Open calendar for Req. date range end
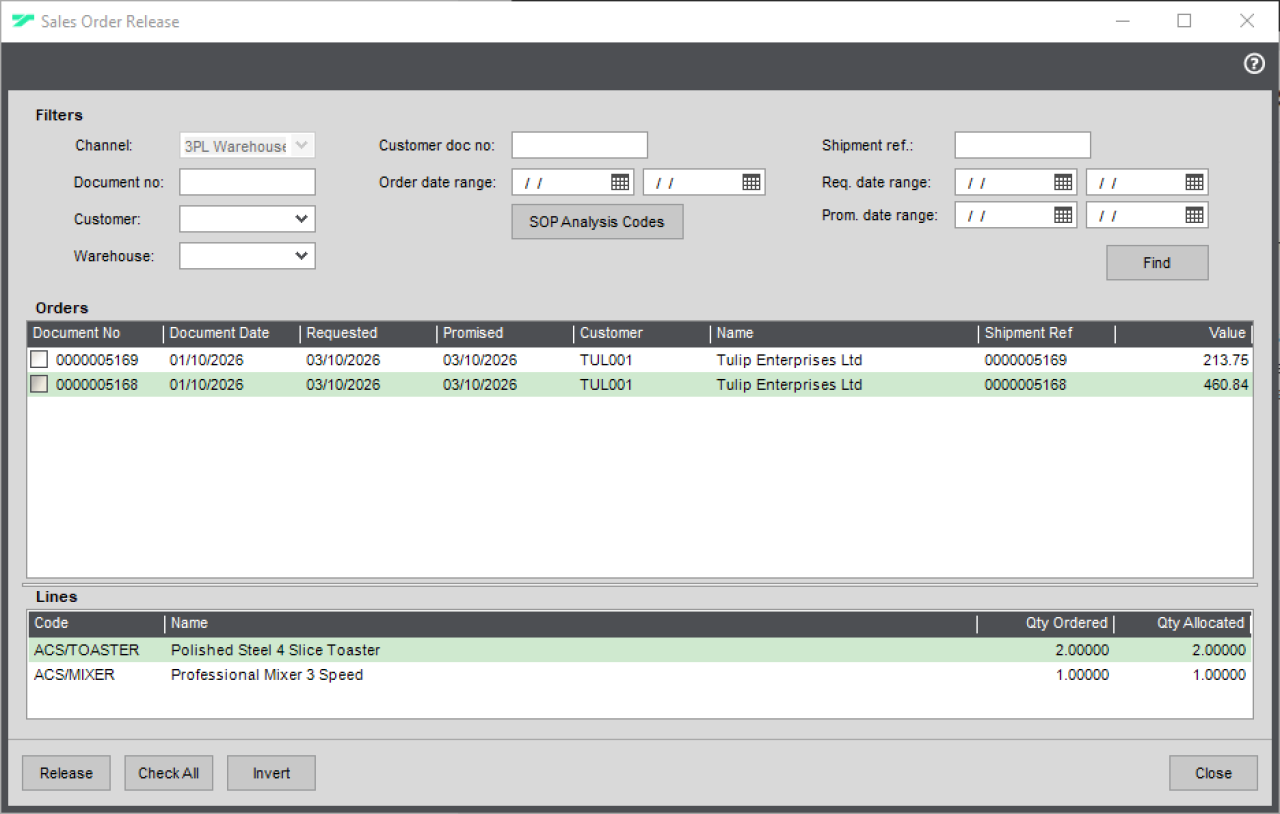The image size is (1280, 814). (1195, 182)
